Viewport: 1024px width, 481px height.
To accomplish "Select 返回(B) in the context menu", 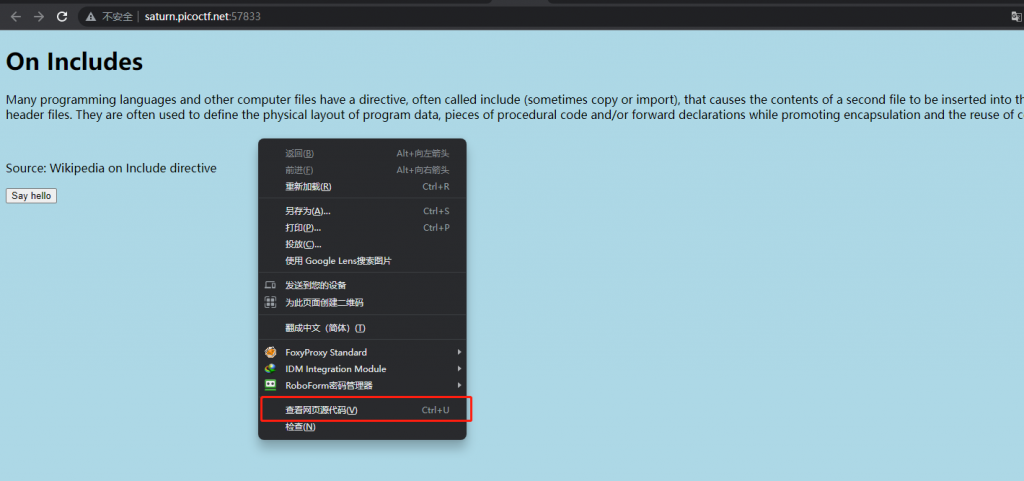I will (362, 153).
